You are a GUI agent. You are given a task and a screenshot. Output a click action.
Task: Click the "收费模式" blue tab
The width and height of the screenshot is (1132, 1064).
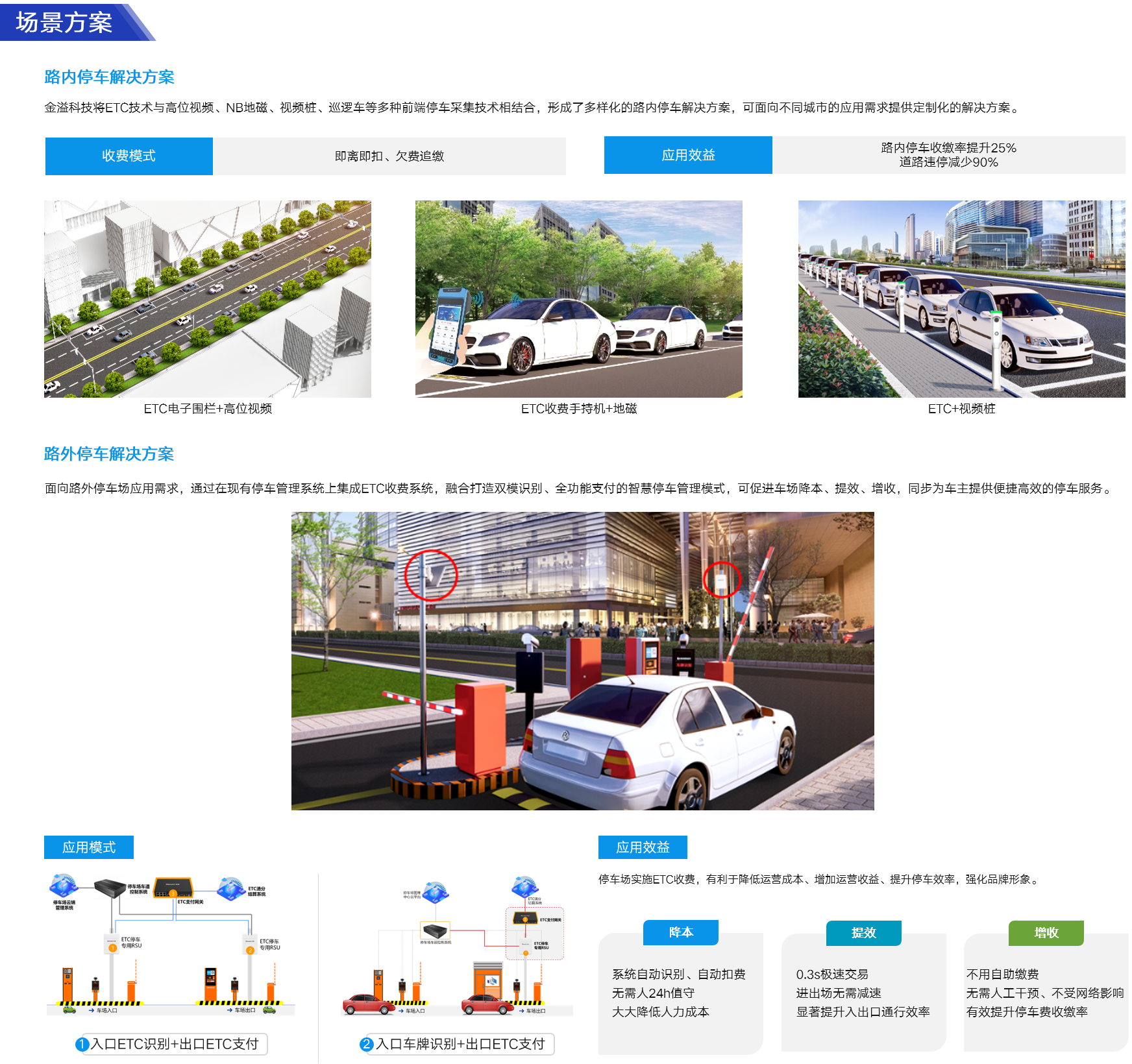[x=128, y=156]
